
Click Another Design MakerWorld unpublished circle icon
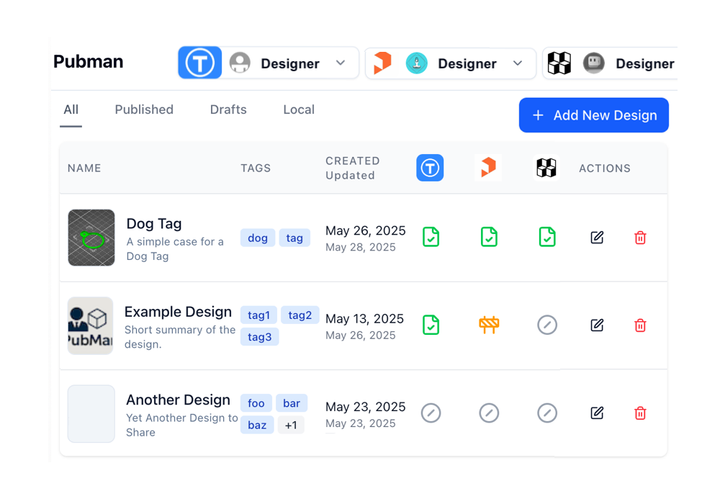[x=547, y=413]
